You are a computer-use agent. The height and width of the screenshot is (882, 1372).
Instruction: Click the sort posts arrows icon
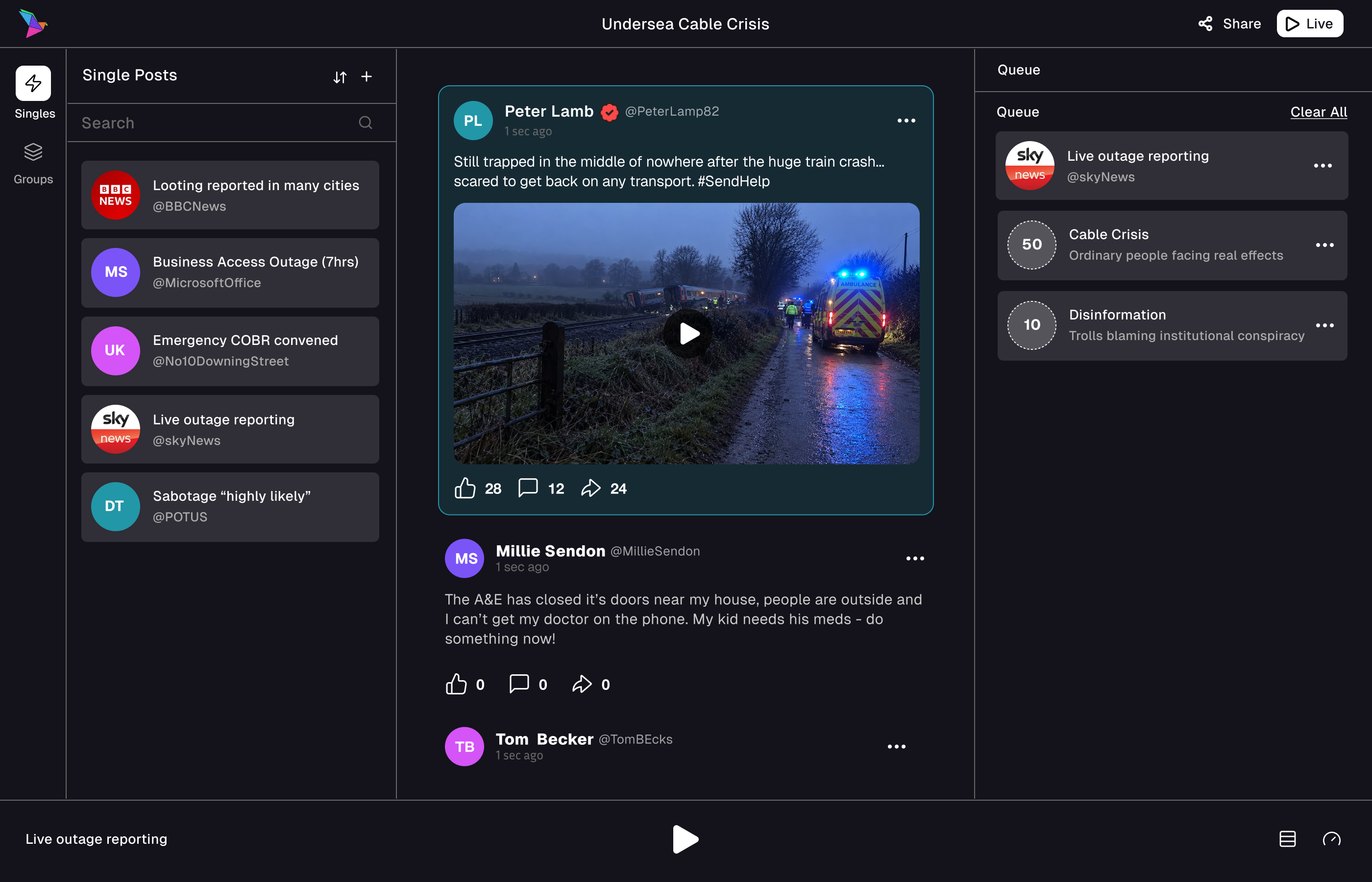click(340, 77)
